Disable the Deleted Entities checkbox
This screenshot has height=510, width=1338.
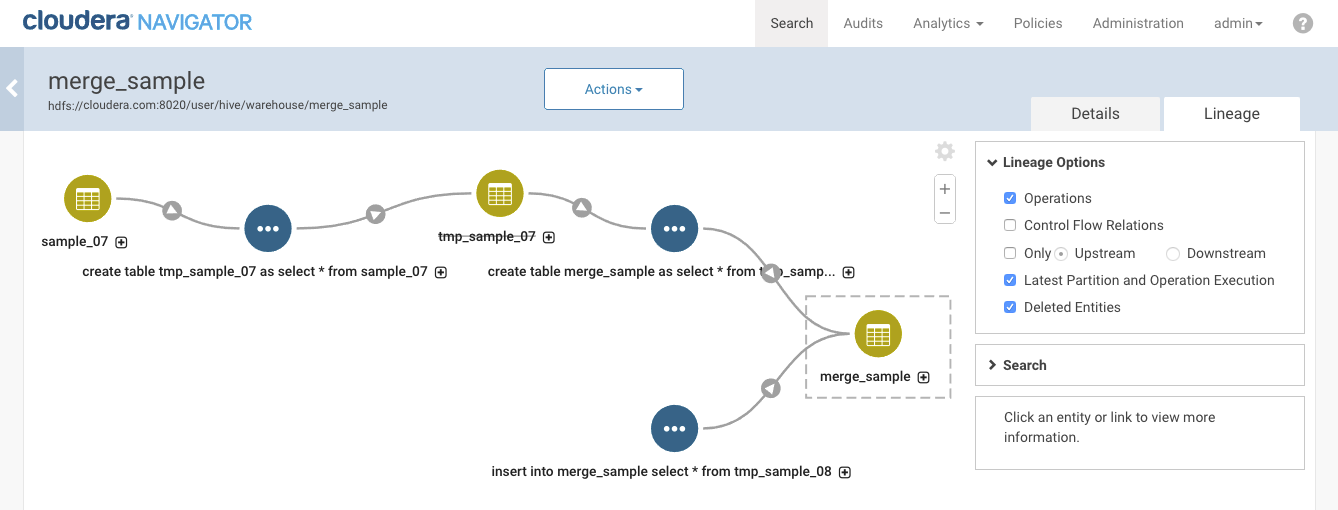pos(1010,307)
